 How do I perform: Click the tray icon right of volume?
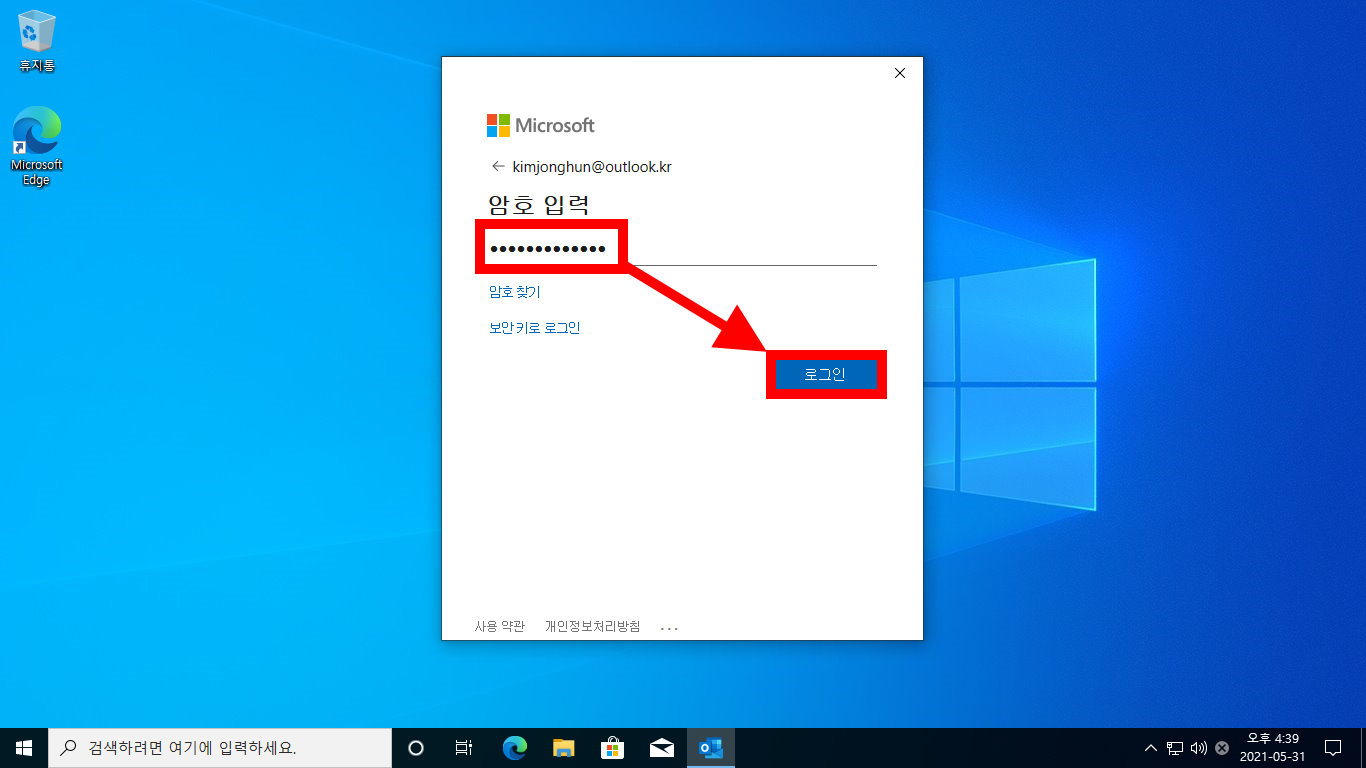click(x=1221, y=747)
